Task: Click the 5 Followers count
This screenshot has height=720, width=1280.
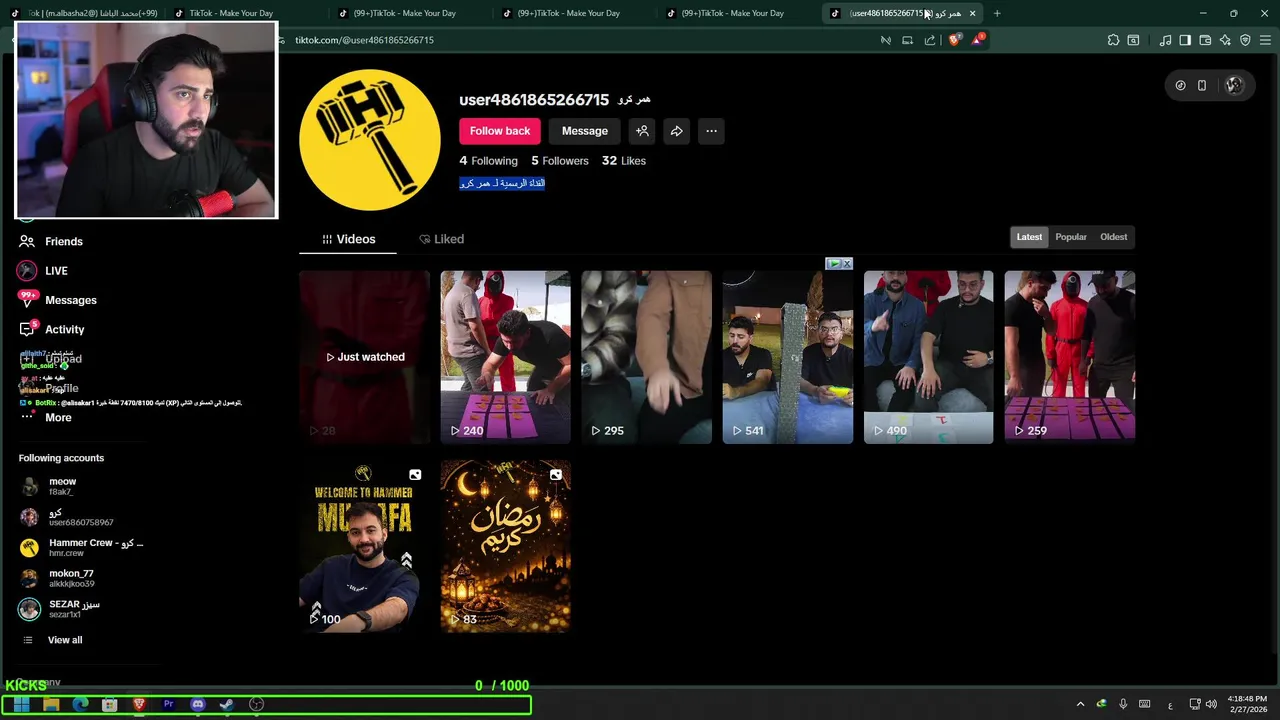Action: [x=560, y=161]
